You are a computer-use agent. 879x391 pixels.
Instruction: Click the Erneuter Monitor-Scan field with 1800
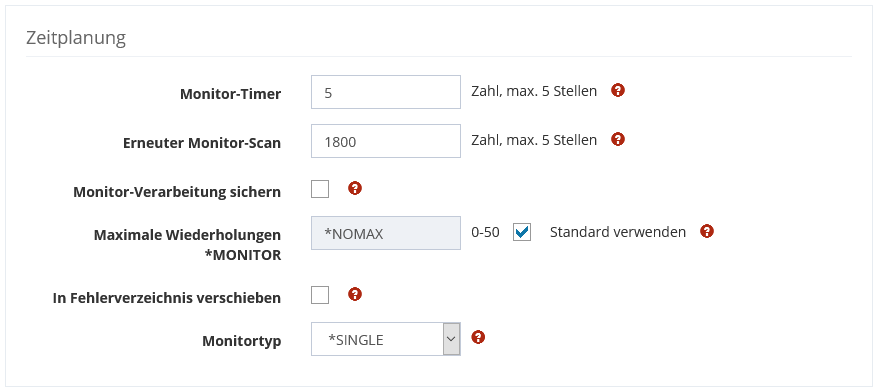tap(386, 141)
